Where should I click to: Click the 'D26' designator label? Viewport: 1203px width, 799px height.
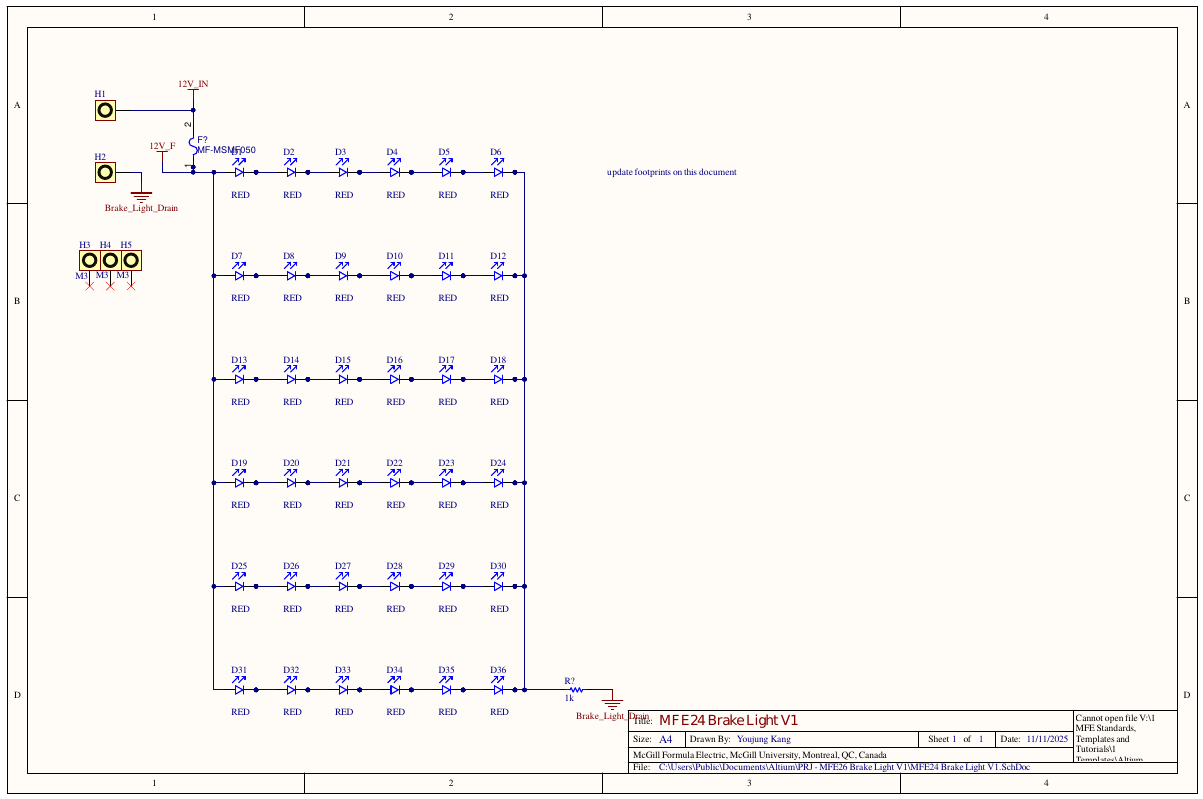(291, 566)
